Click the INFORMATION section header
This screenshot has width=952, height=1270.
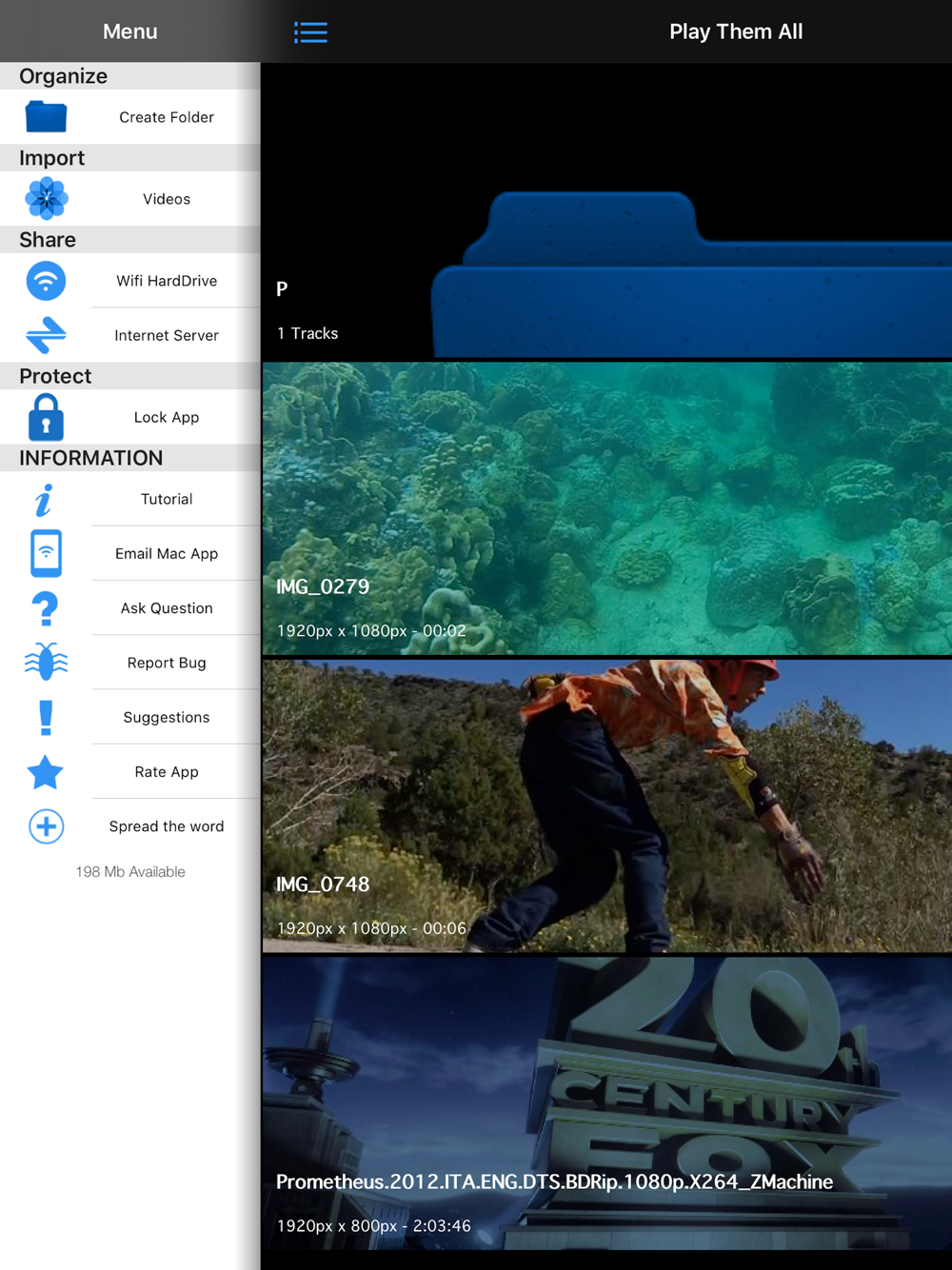[130, 458]
